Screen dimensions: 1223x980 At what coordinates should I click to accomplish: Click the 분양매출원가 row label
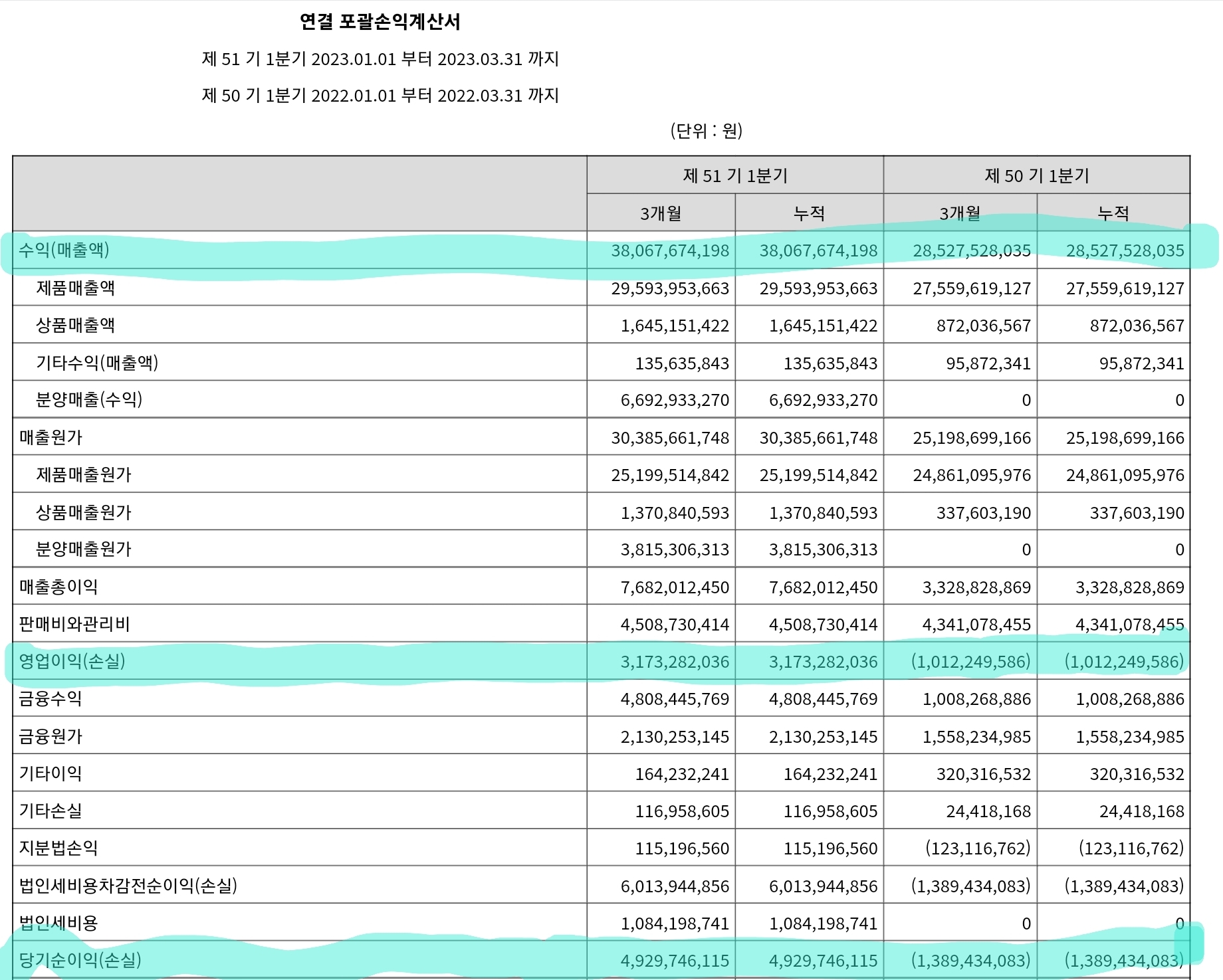click(x=84, y=549)
